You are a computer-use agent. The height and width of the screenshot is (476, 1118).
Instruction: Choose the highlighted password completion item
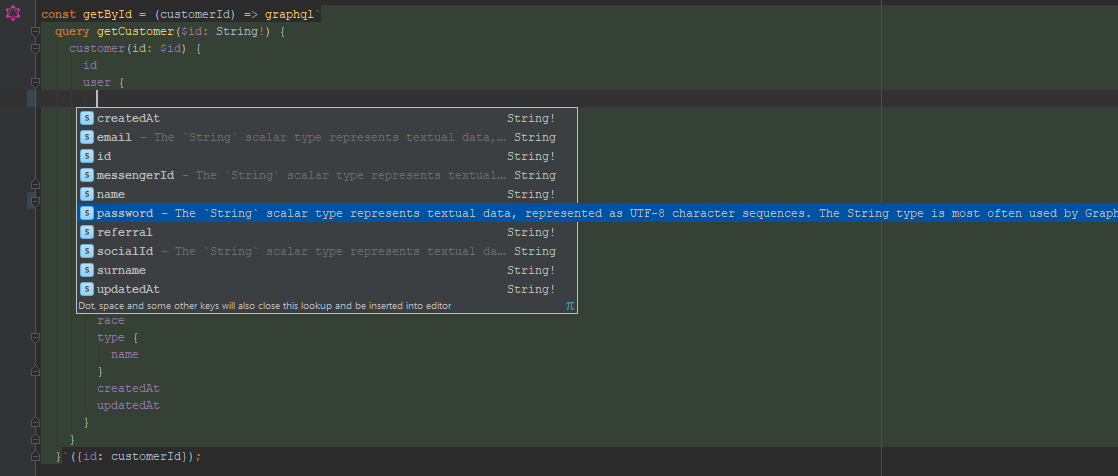[x=125, y=213]
